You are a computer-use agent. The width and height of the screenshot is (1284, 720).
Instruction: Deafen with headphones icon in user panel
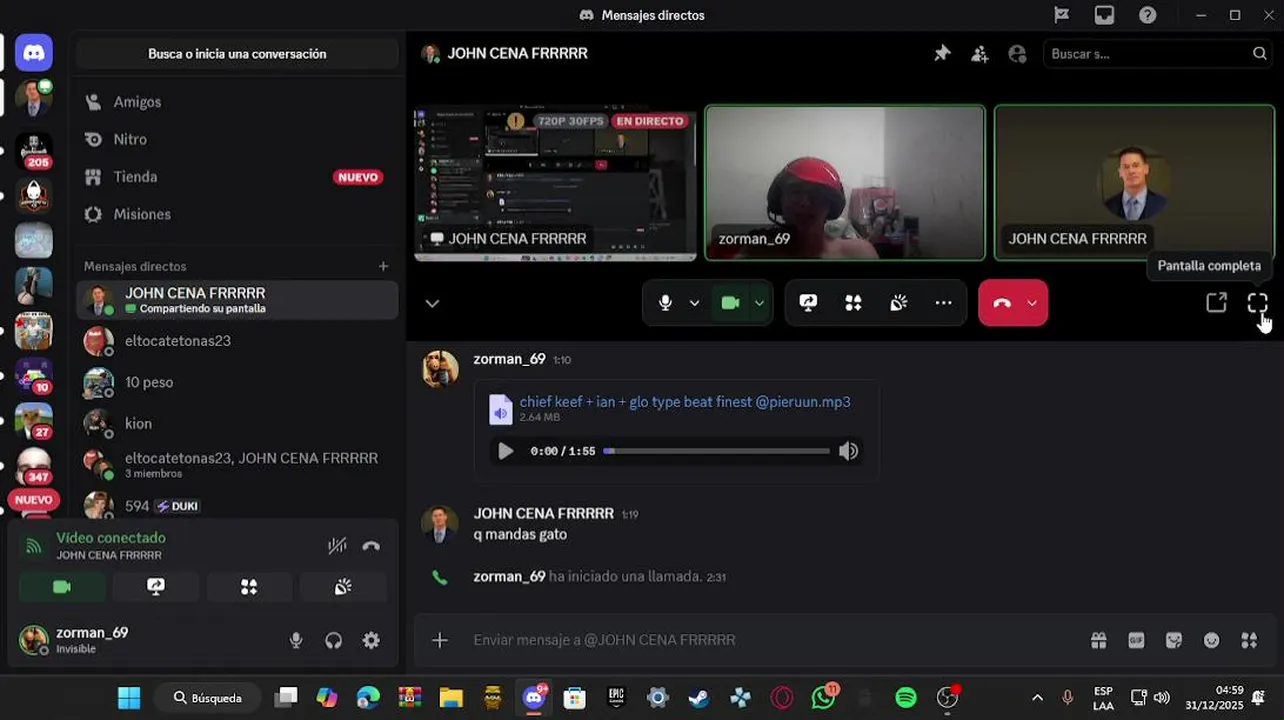coord(334,641)
